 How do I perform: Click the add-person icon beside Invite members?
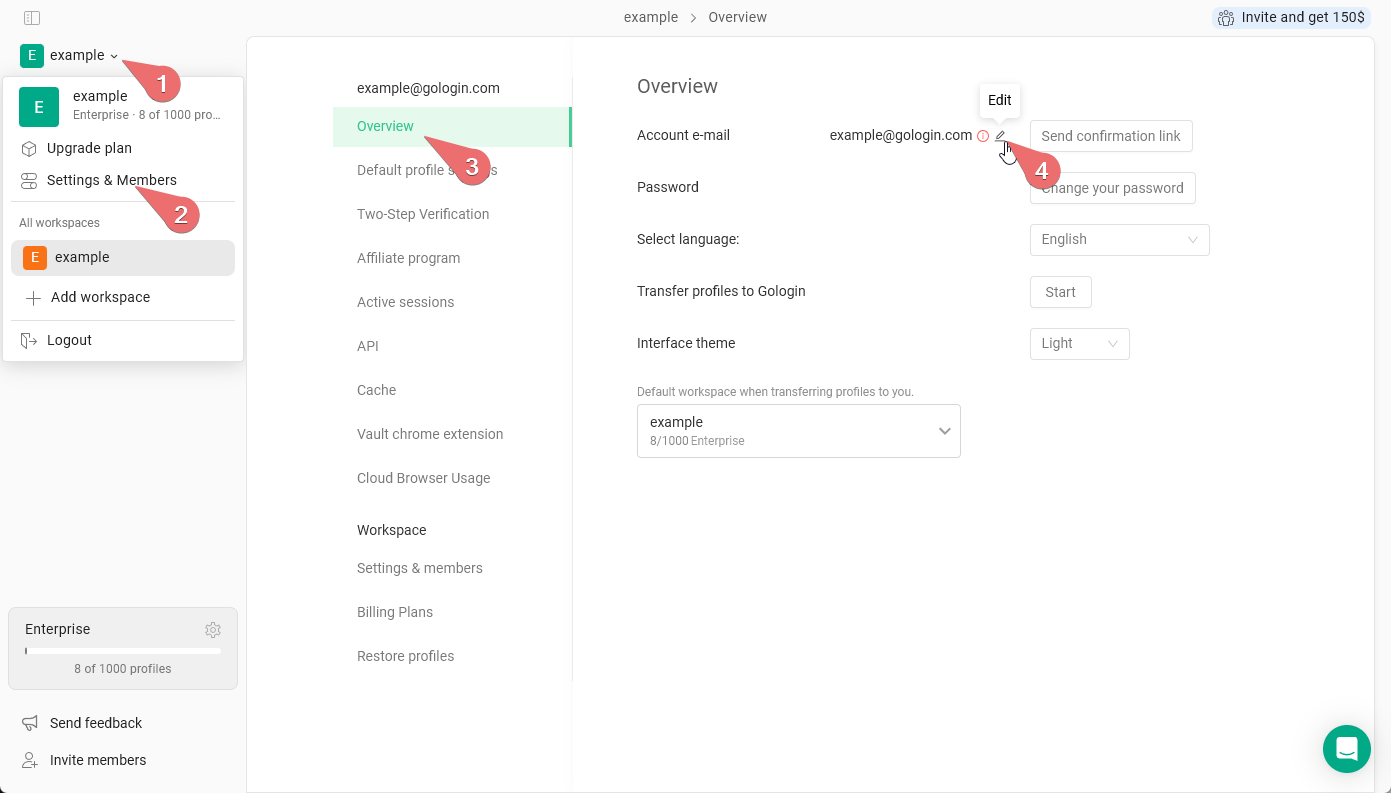click(x=28, y=760)
